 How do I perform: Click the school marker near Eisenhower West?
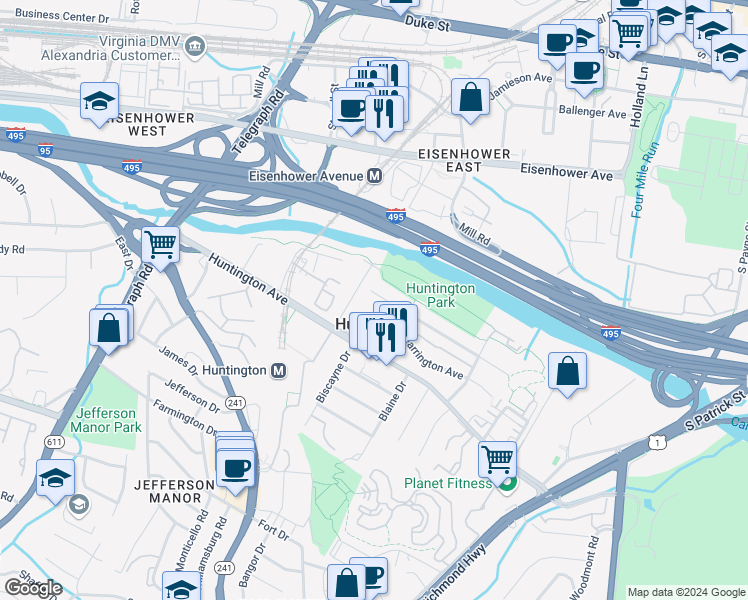click(x=99, y=104)
